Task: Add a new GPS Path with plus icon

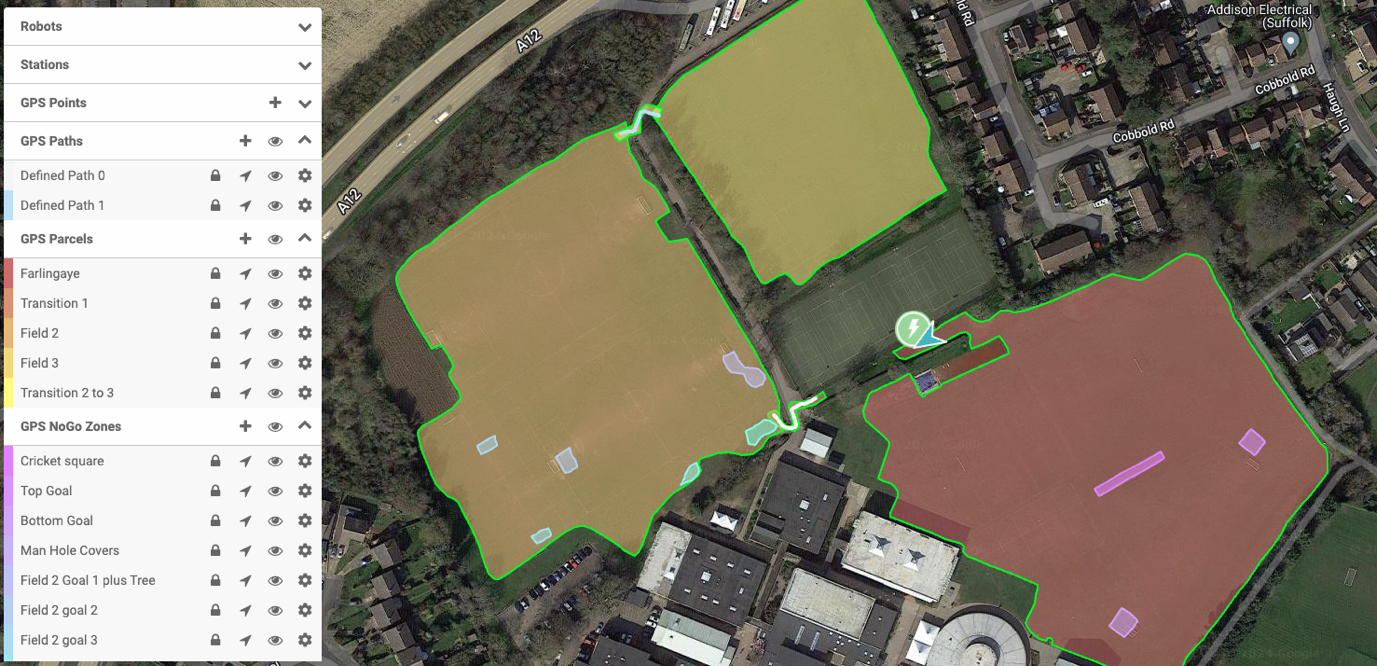Action: tap(245, 141)
